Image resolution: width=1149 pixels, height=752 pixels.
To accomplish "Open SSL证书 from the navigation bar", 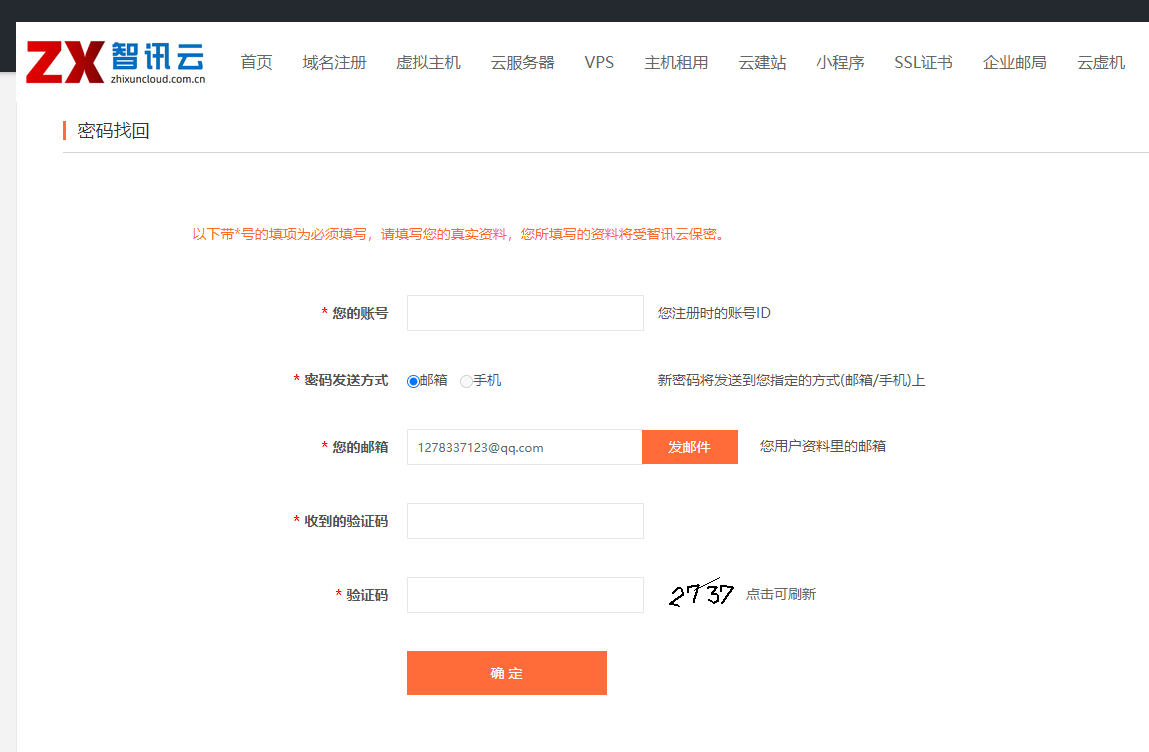I will point(923,62).
